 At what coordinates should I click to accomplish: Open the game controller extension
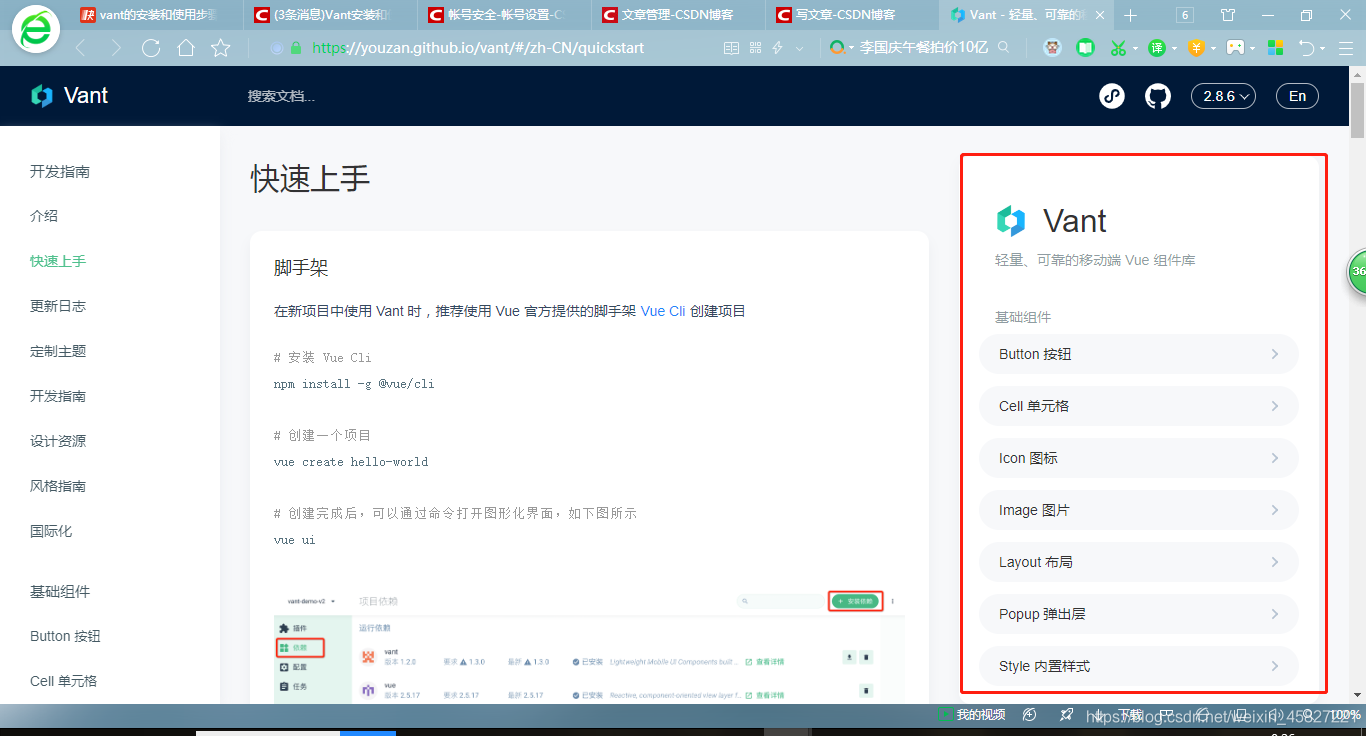1236,47
